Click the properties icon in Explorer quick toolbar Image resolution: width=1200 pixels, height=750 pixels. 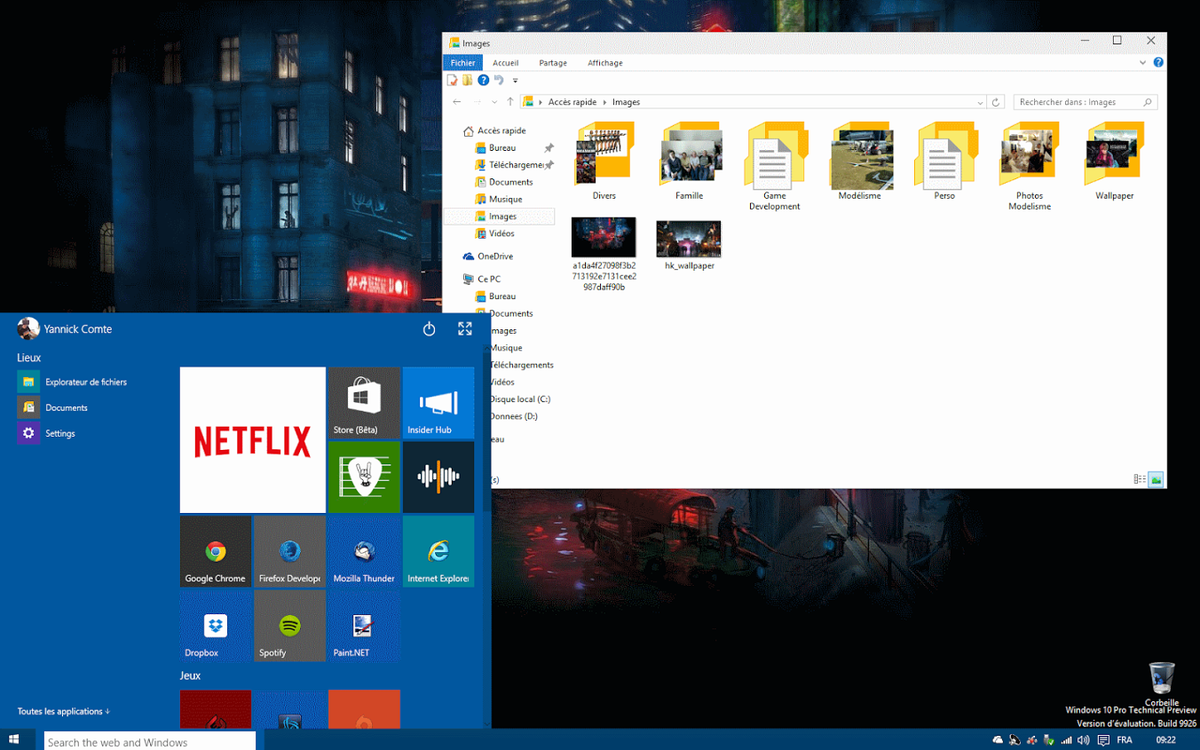click(453, 80)
